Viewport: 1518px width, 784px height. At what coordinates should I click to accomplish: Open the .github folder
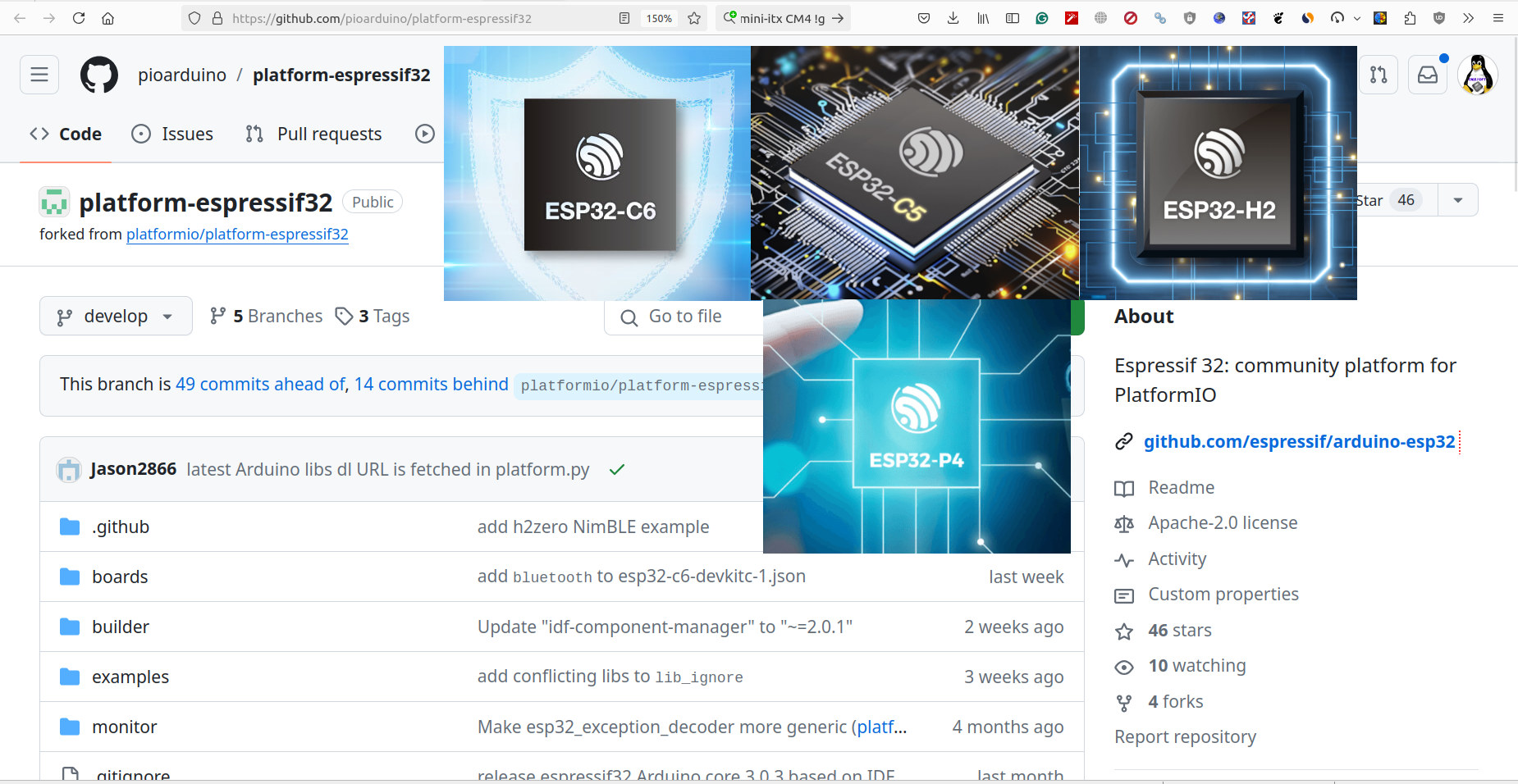coord(121,526)
